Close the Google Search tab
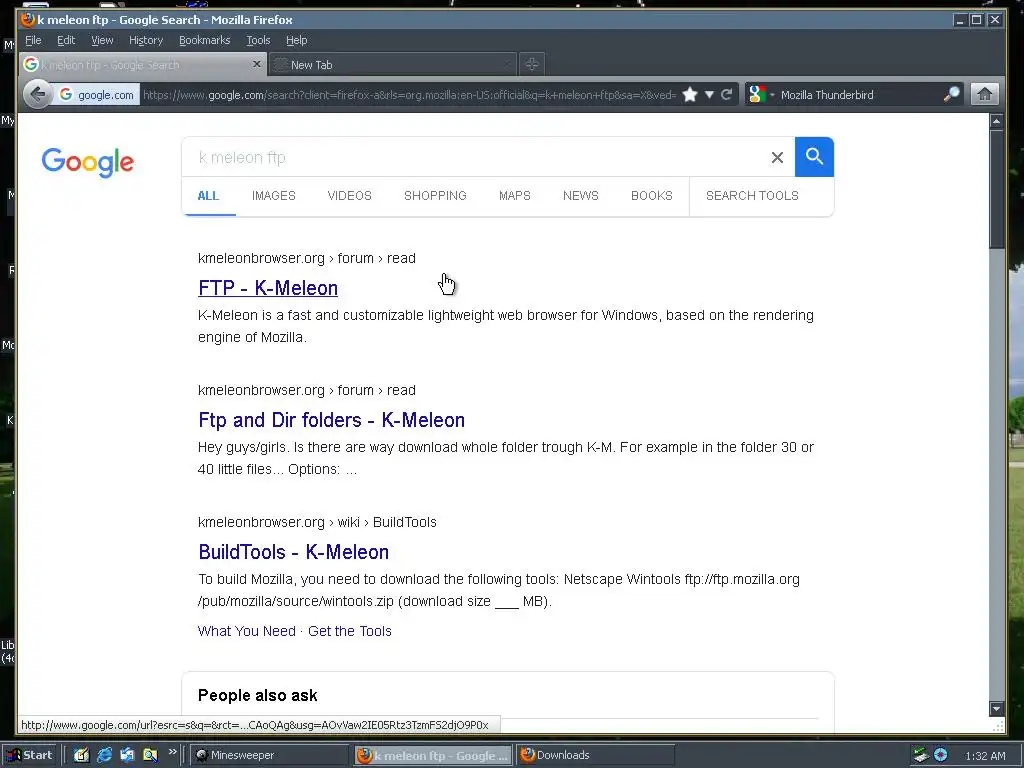Viewport: 1024px width, 768px height. (257, 64)
